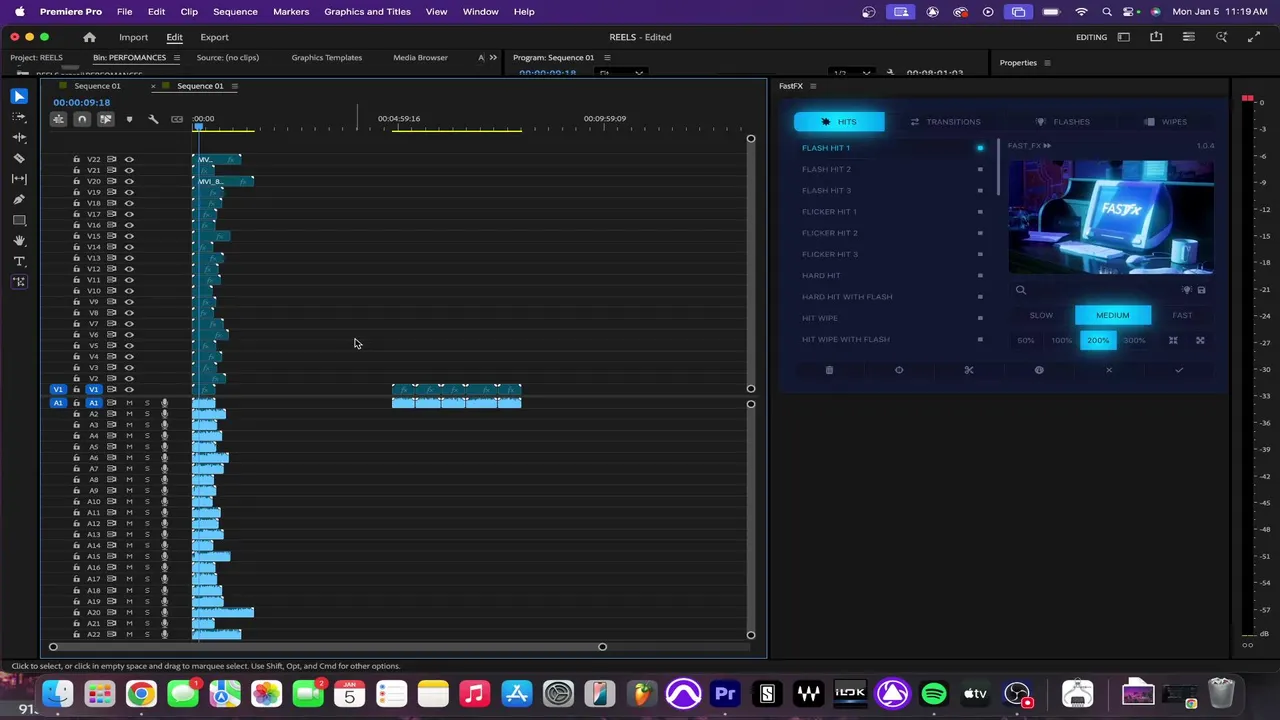Viewport: 1280px width, 720px height.
Task: Open Spotify from the Dock
Action: [934, 693]
